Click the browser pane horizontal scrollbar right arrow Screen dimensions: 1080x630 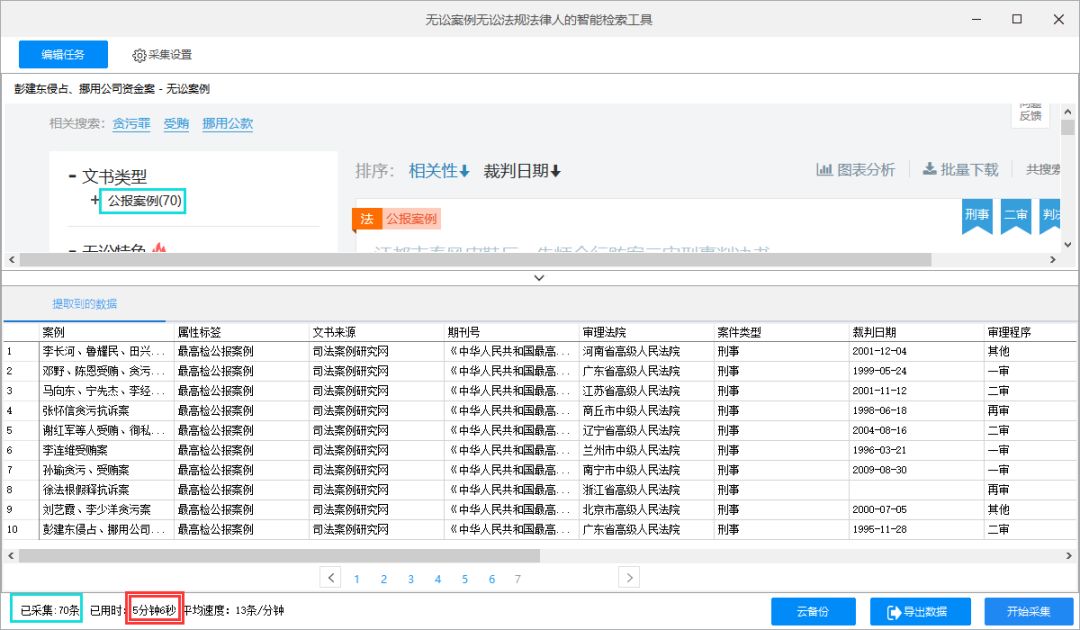click(1052, 260)
